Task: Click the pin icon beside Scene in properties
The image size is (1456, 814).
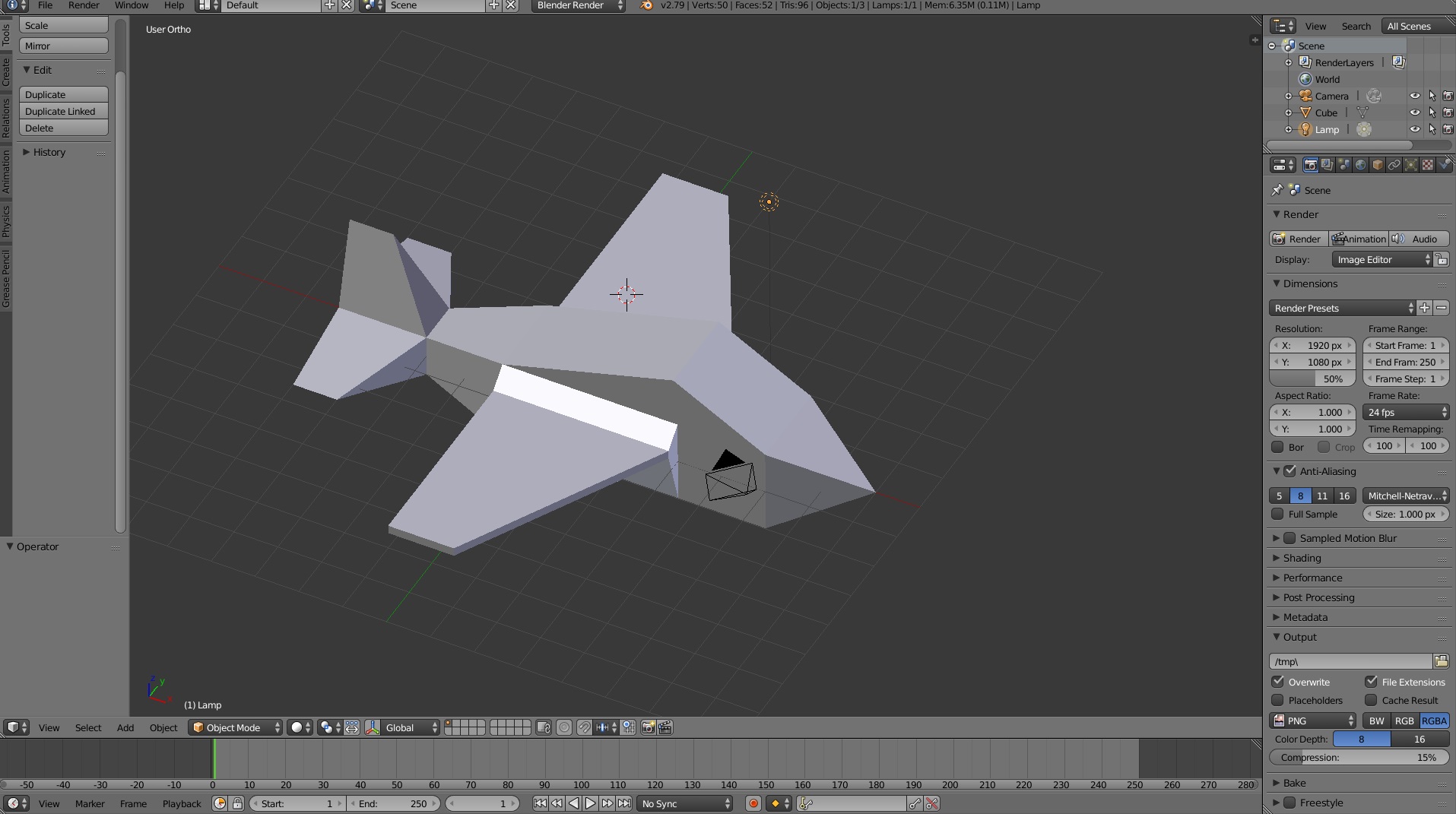Action: point(1277,190)
